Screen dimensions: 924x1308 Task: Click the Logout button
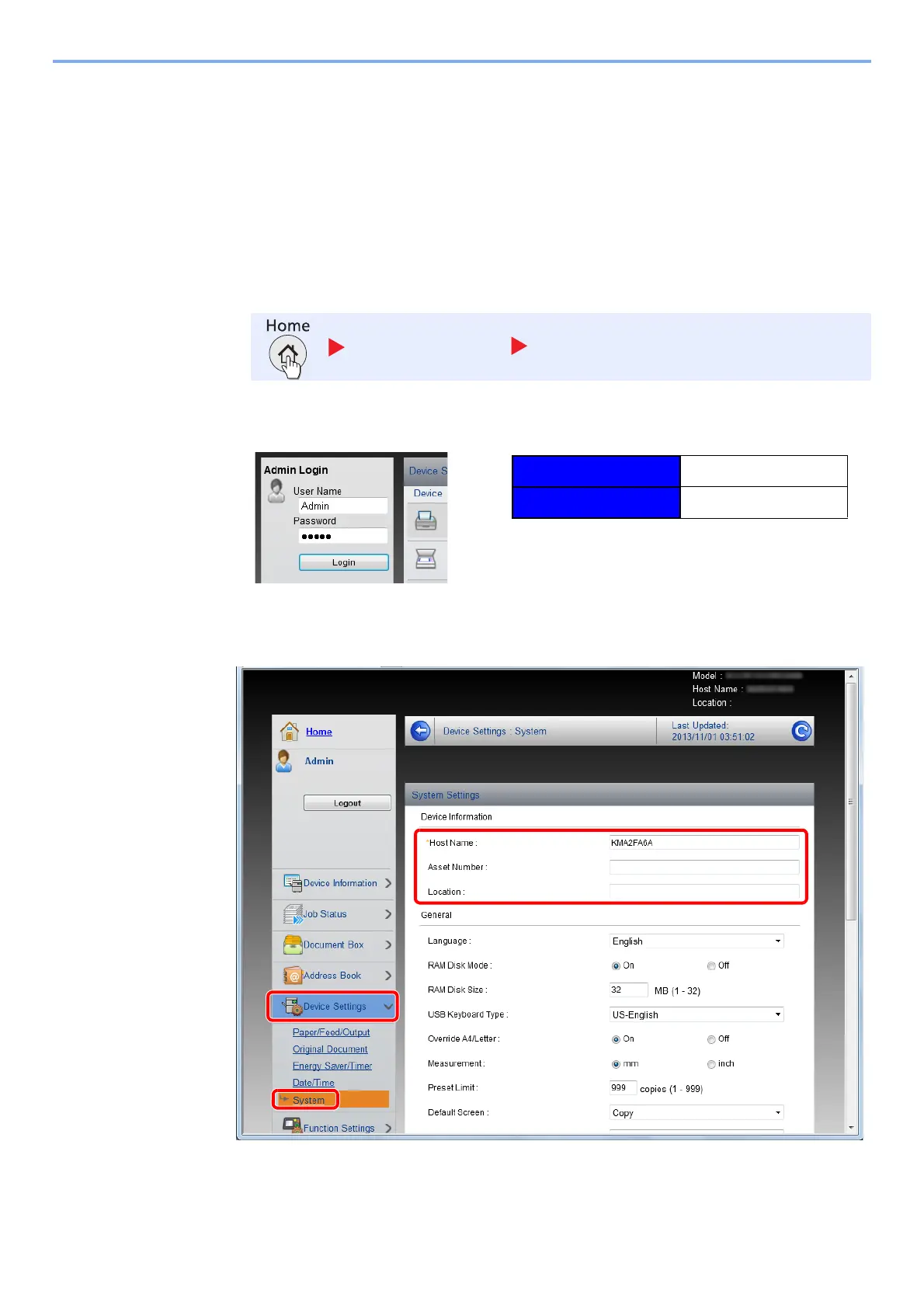click(x=347, y=803)
